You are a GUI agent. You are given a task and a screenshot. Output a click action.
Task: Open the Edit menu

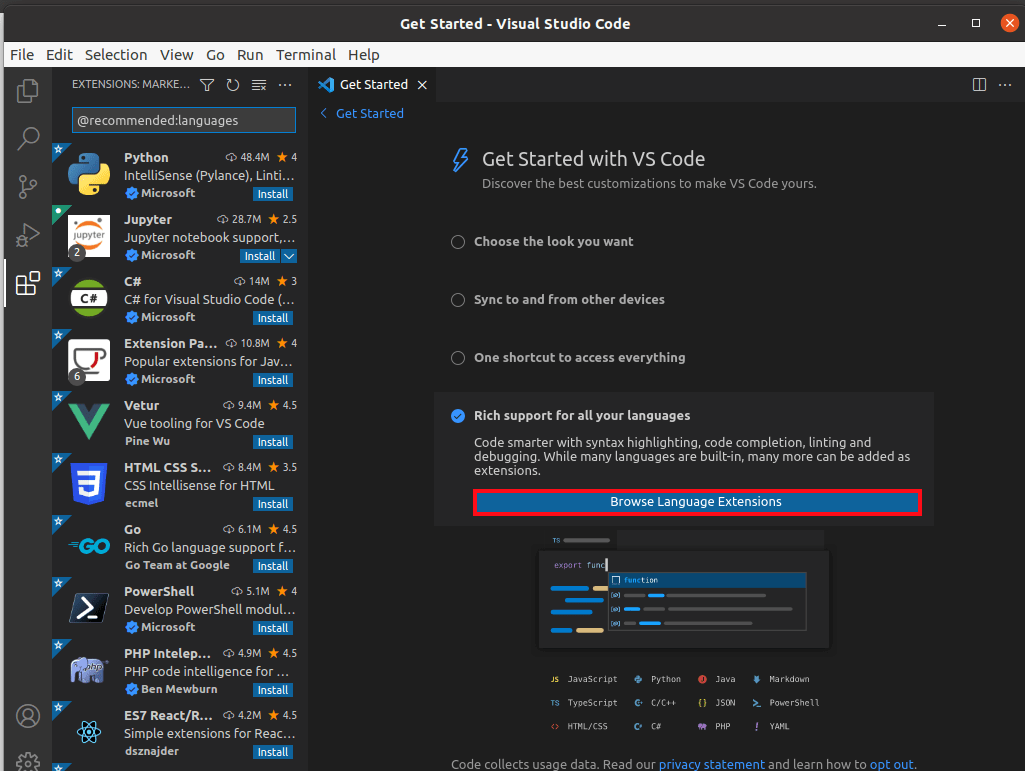coord(59,55)
